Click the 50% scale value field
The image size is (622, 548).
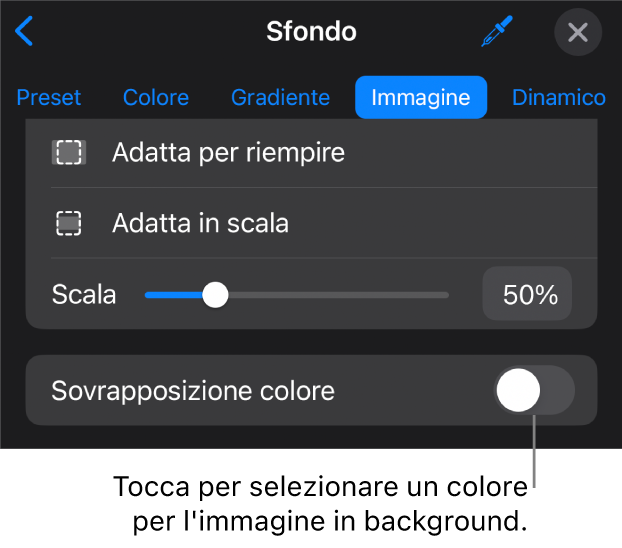tap(527, 295)
